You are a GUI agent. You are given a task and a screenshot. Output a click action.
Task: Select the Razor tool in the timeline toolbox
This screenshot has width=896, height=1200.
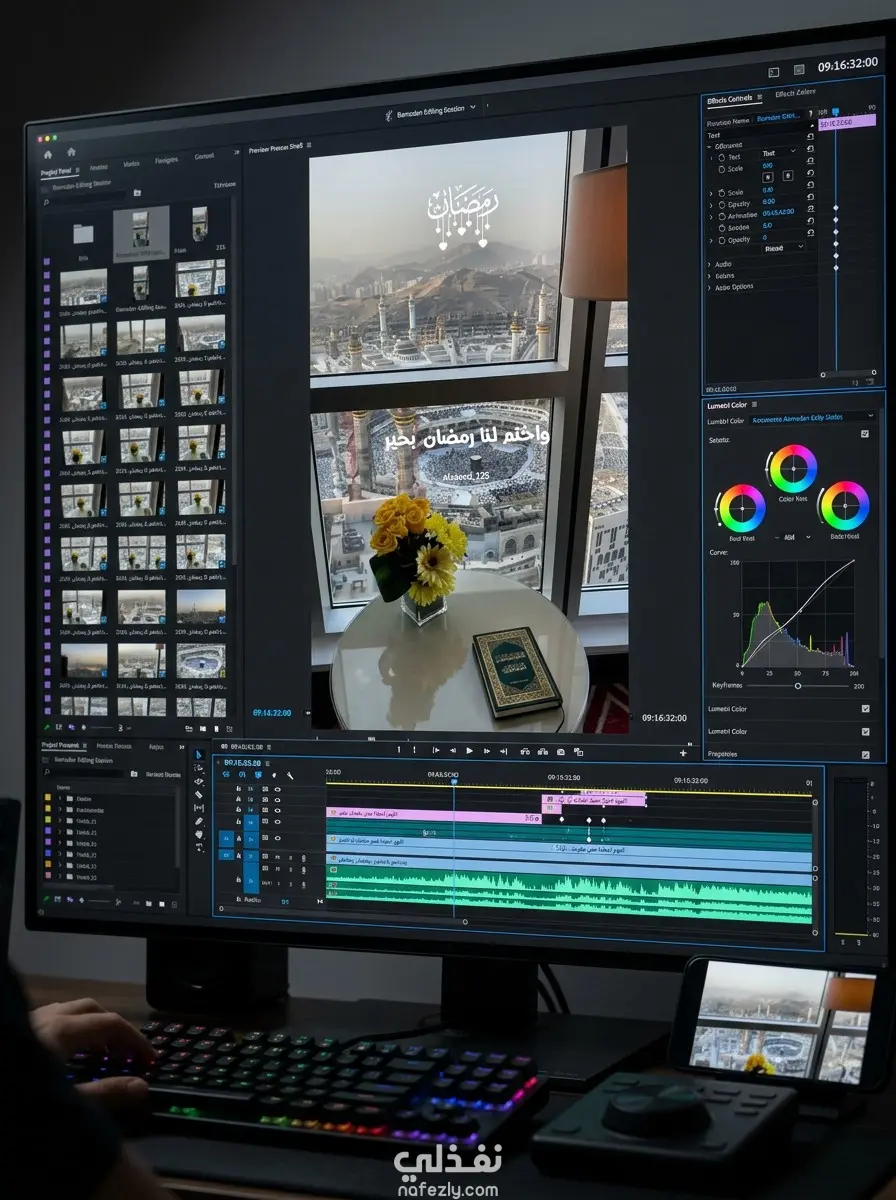point(198,795)
